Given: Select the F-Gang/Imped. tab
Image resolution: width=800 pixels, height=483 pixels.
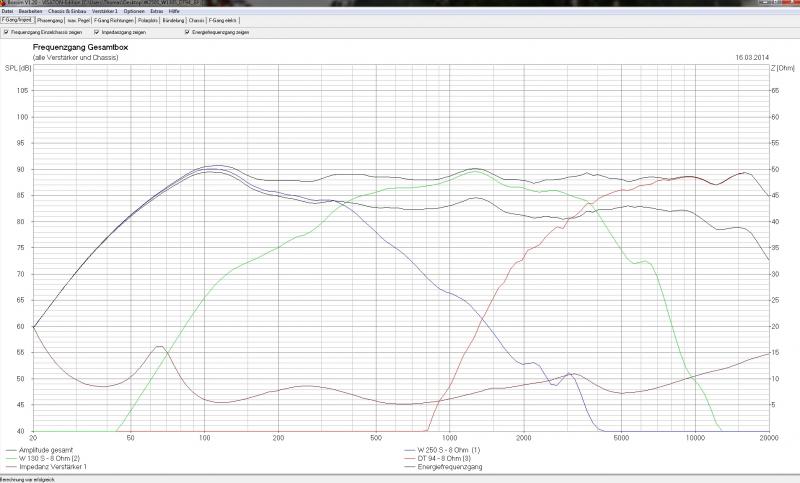Looking at the screenshot, I should click(x=17, y=20).
